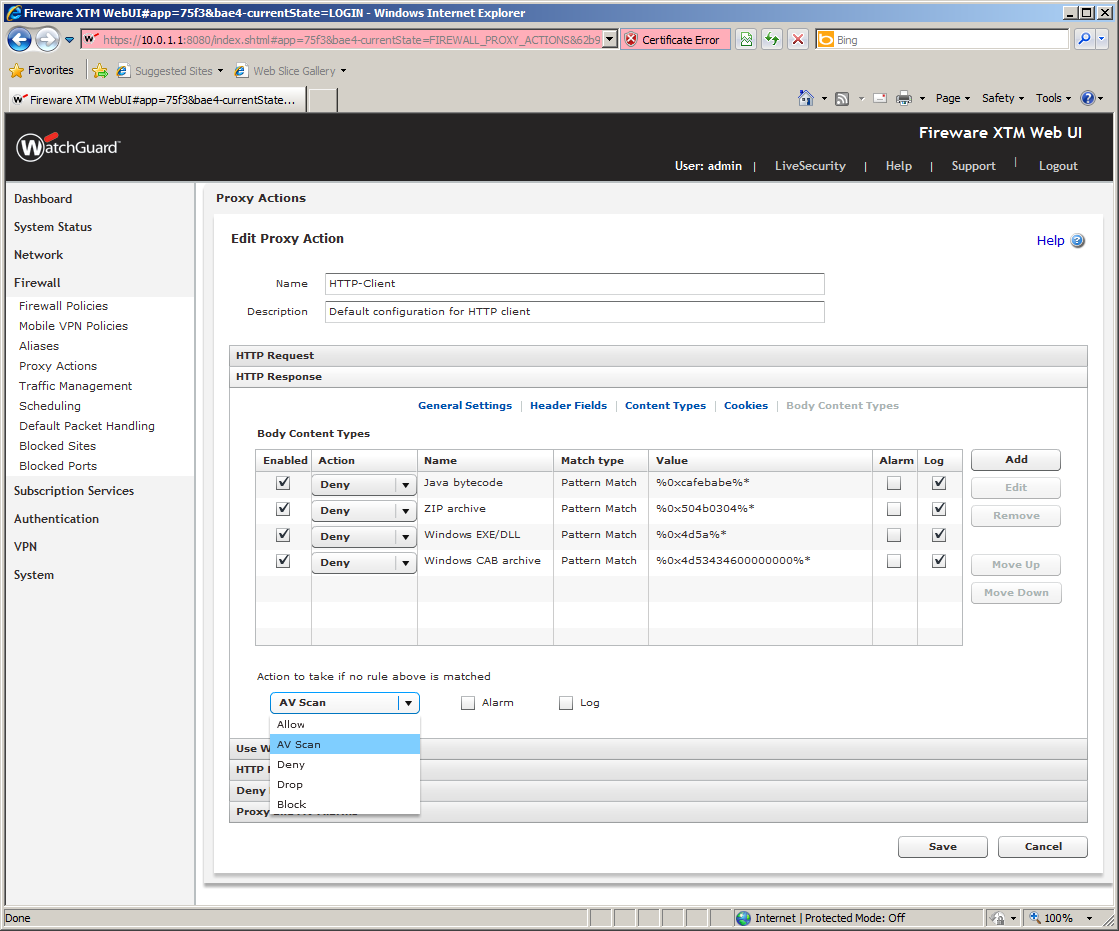
Task: Open the Cookies tab
Action: [x=746, y=405]
